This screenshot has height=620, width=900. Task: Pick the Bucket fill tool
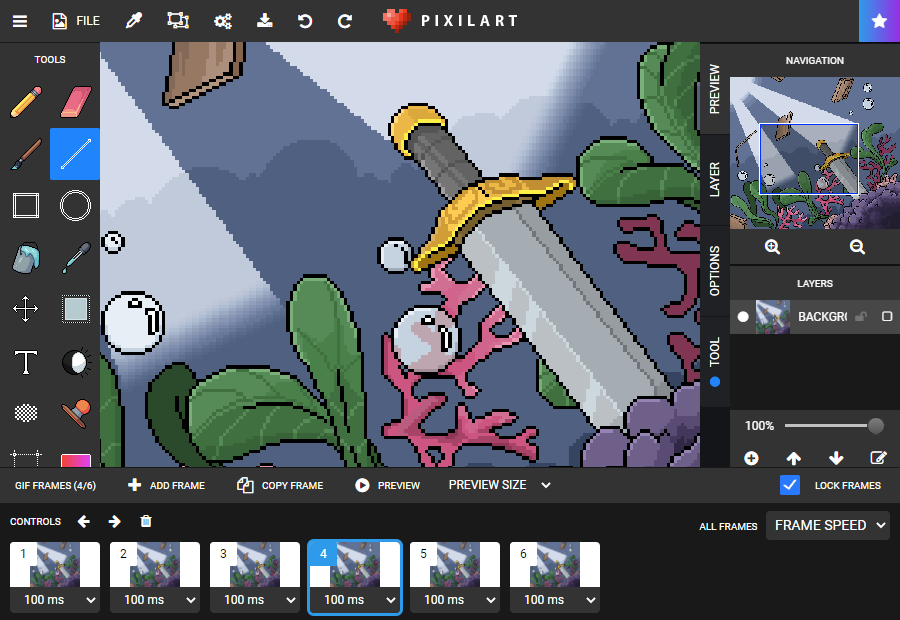pos(25,258)
